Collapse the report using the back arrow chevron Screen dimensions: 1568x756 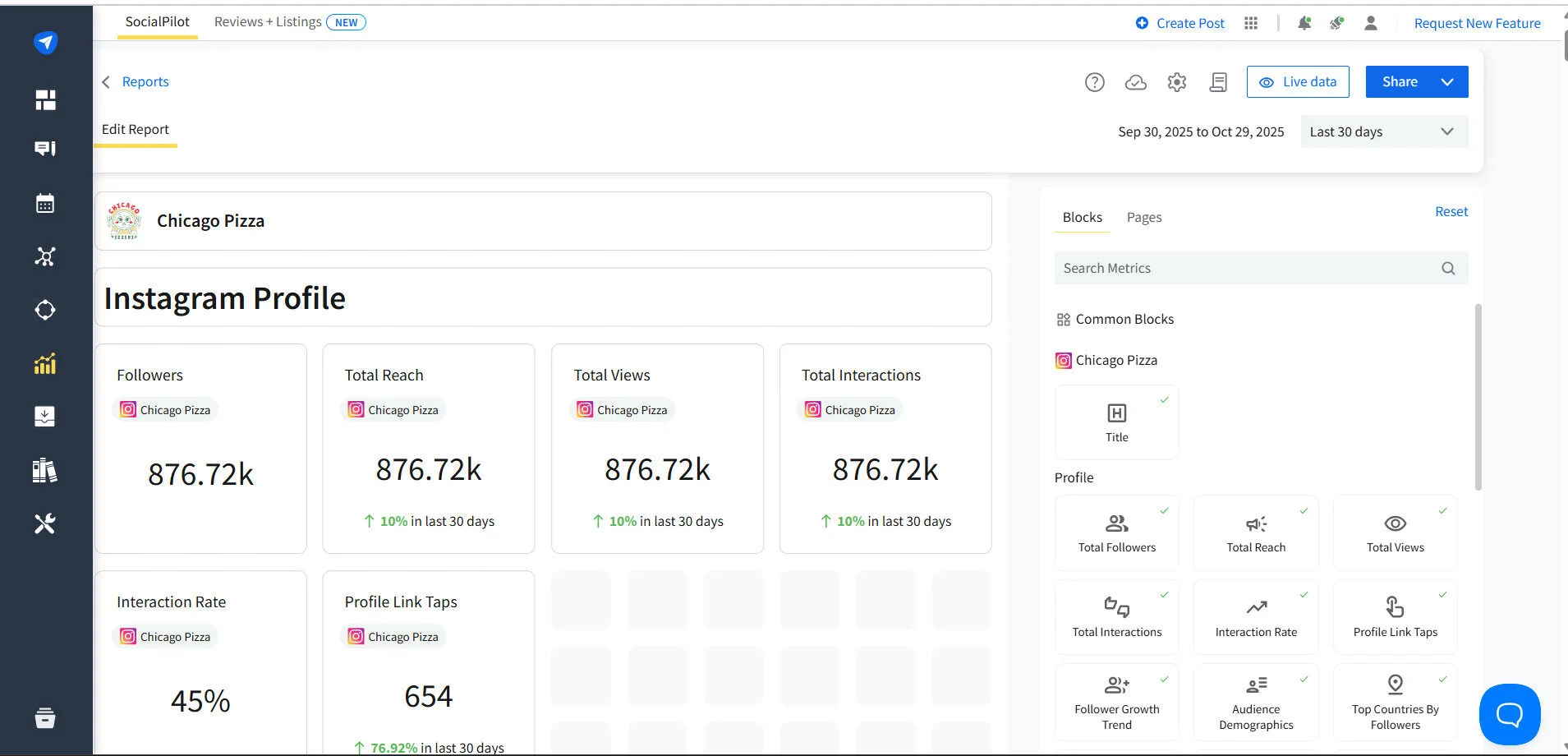pyautogui.click(x=105, y=81)
